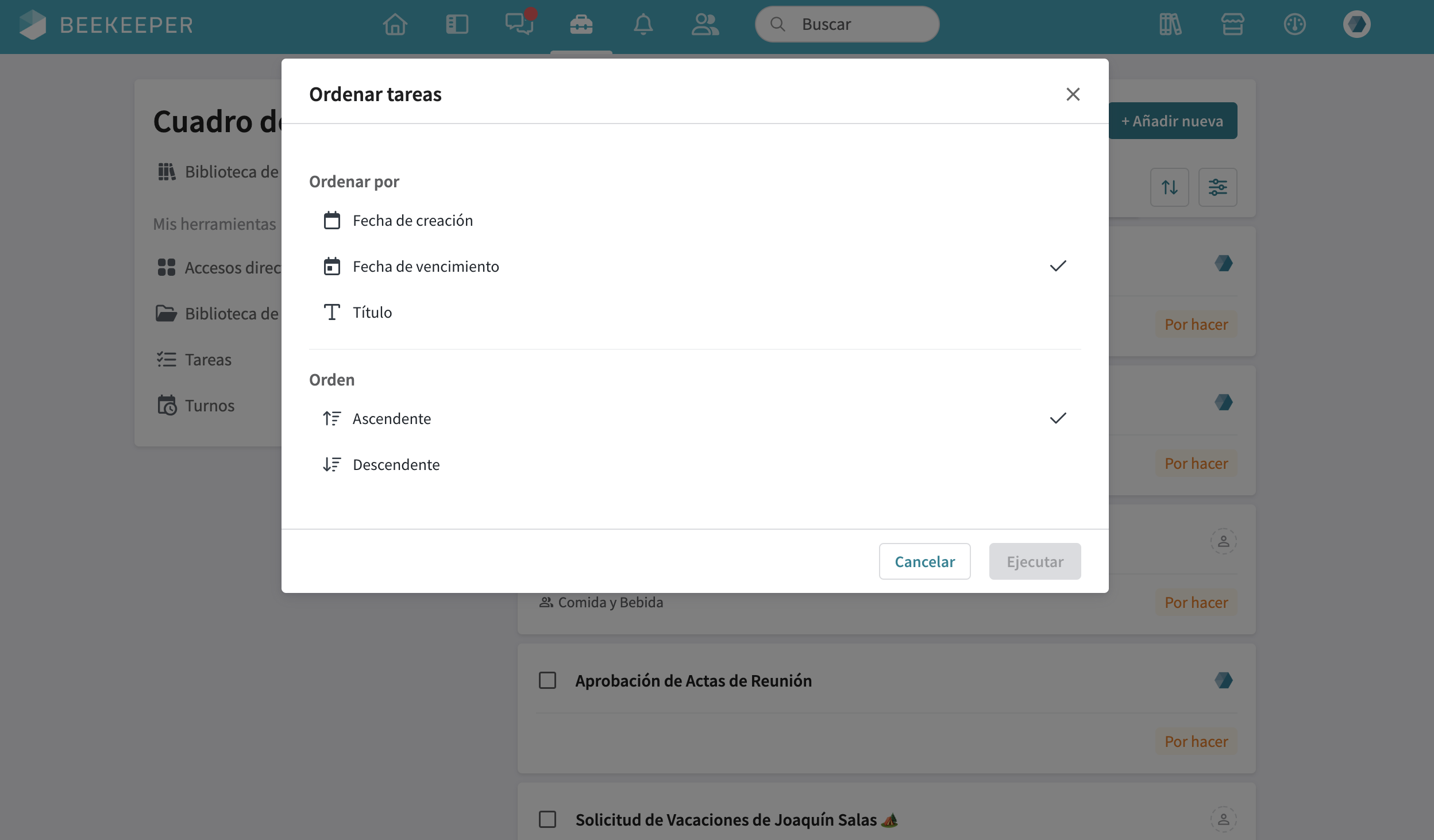This screenshot has width=1434, height=840.
Task: Open Tareas in the sidebar
Action: coord(194,360)
